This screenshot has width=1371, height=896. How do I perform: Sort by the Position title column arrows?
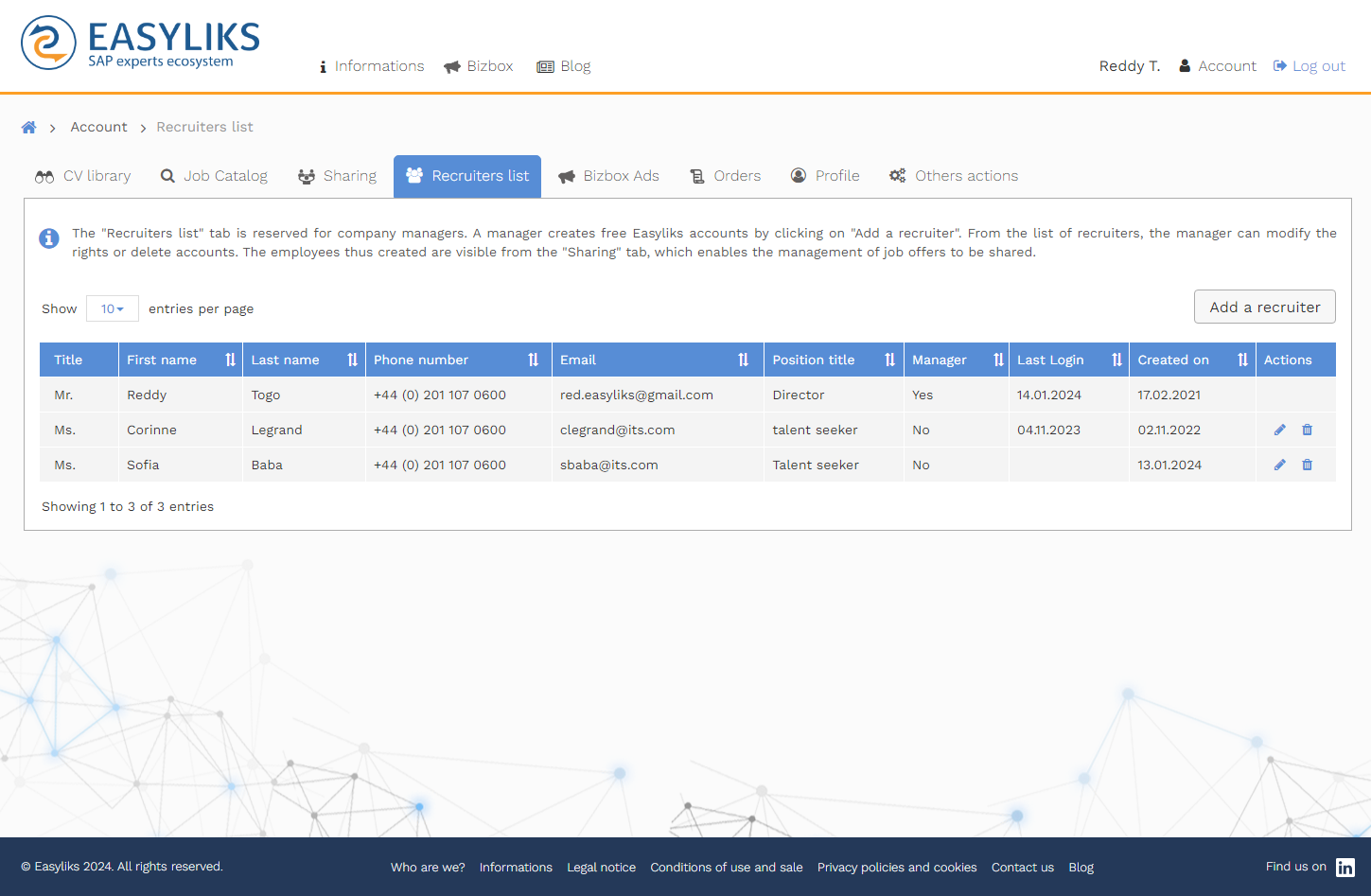[889, 360]
